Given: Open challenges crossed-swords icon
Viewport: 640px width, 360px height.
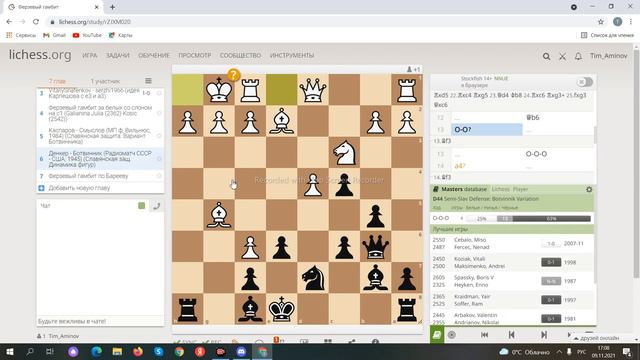Looking at the screenshot, I should point(562,56).
